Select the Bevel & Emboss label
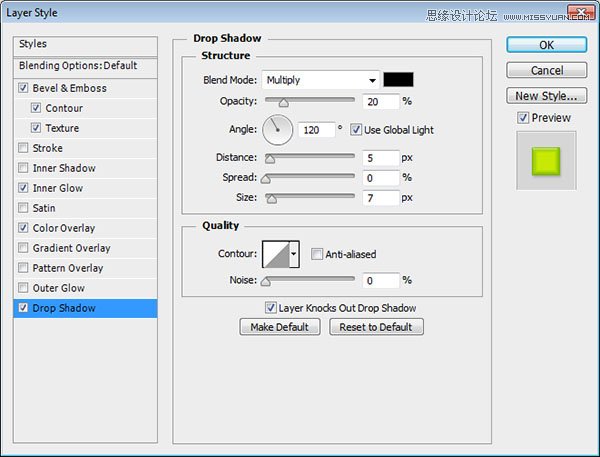Image resolution: width=600 pixels, height=457 pixels. tap(70, 88)
